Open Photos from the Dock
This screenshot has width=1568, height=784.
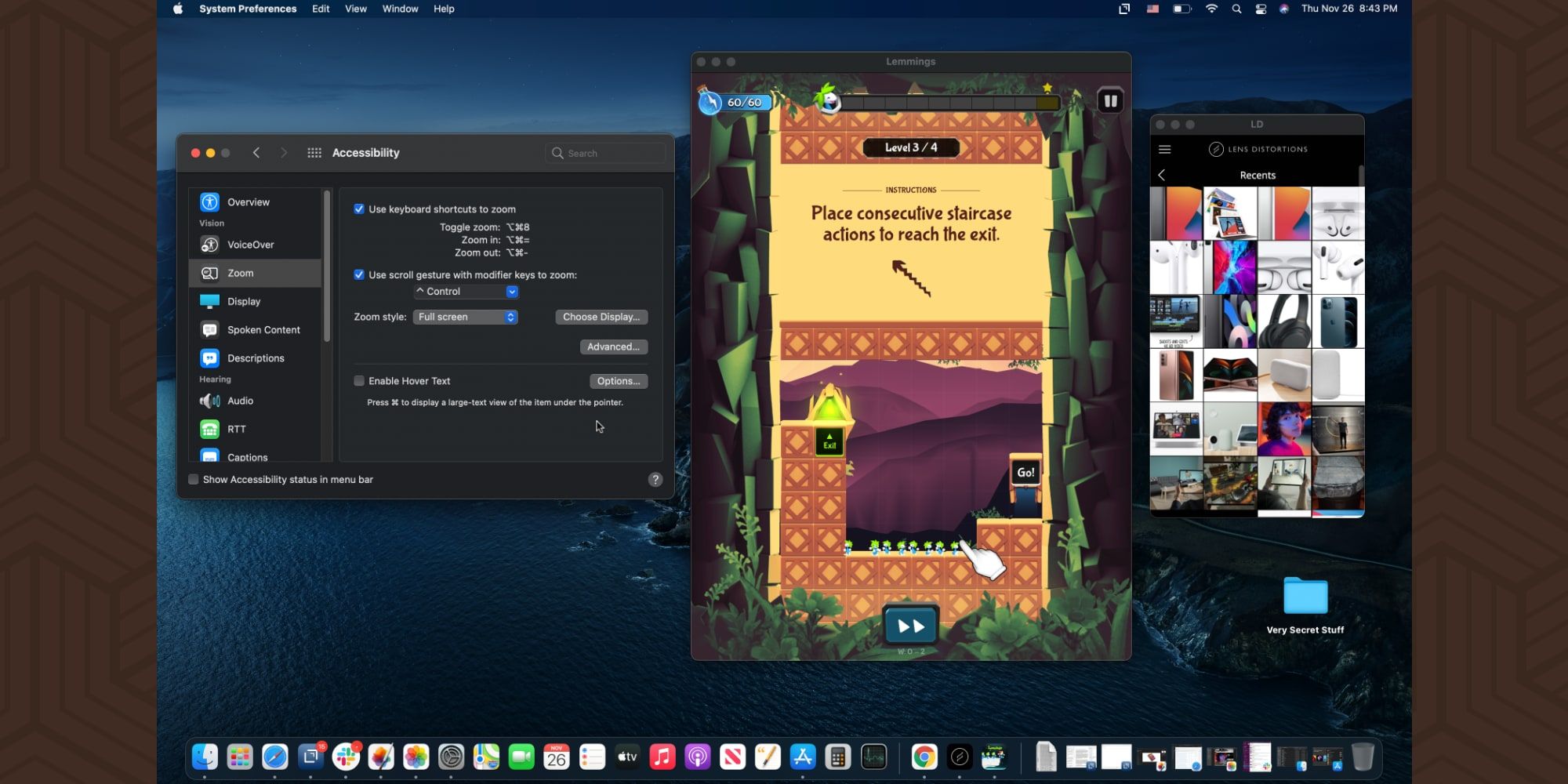point(416,757)
